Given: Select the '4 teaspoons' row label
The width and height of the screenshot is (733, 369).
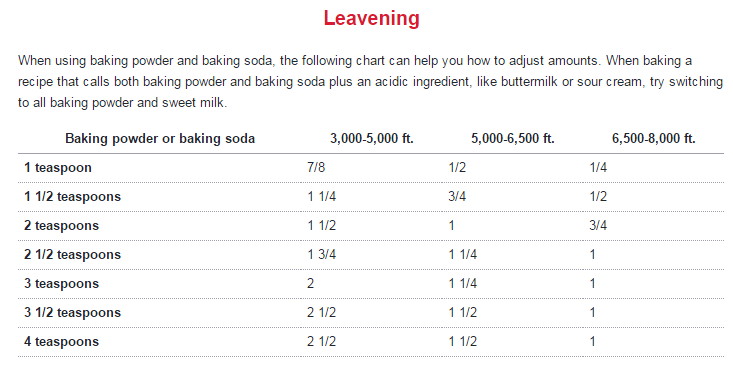Looking at the screenshot, I should [62, 342].
